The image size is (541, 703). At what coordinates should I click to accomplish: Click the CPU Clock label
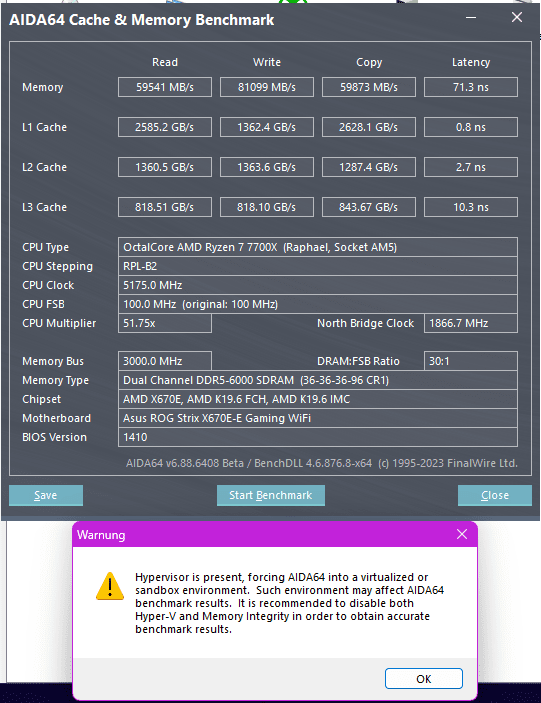coord(48,285)
